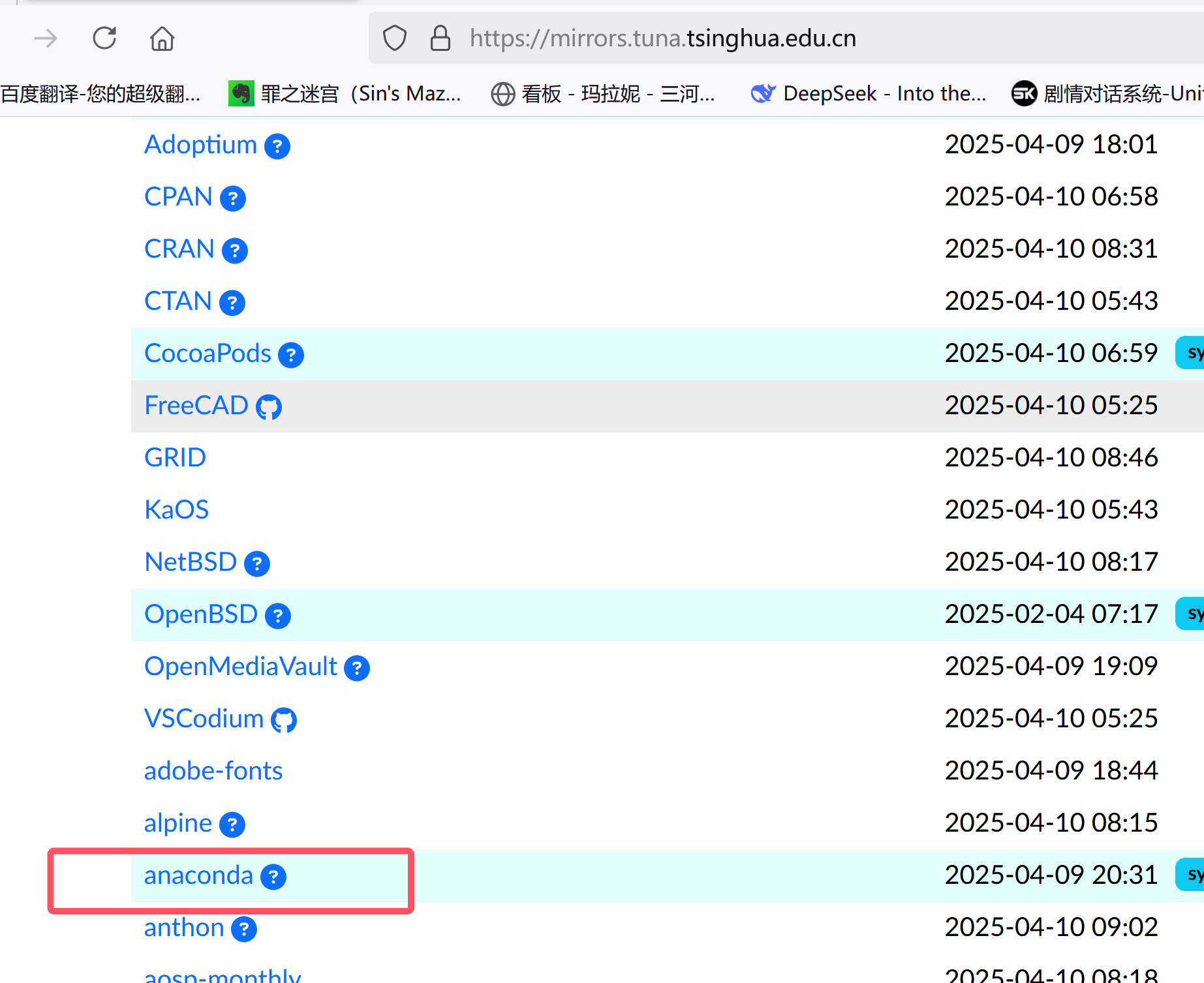Open the 剧情对话系统 bookmark
Viewport: 1204px width, 983px height.
click(1107, 94)
